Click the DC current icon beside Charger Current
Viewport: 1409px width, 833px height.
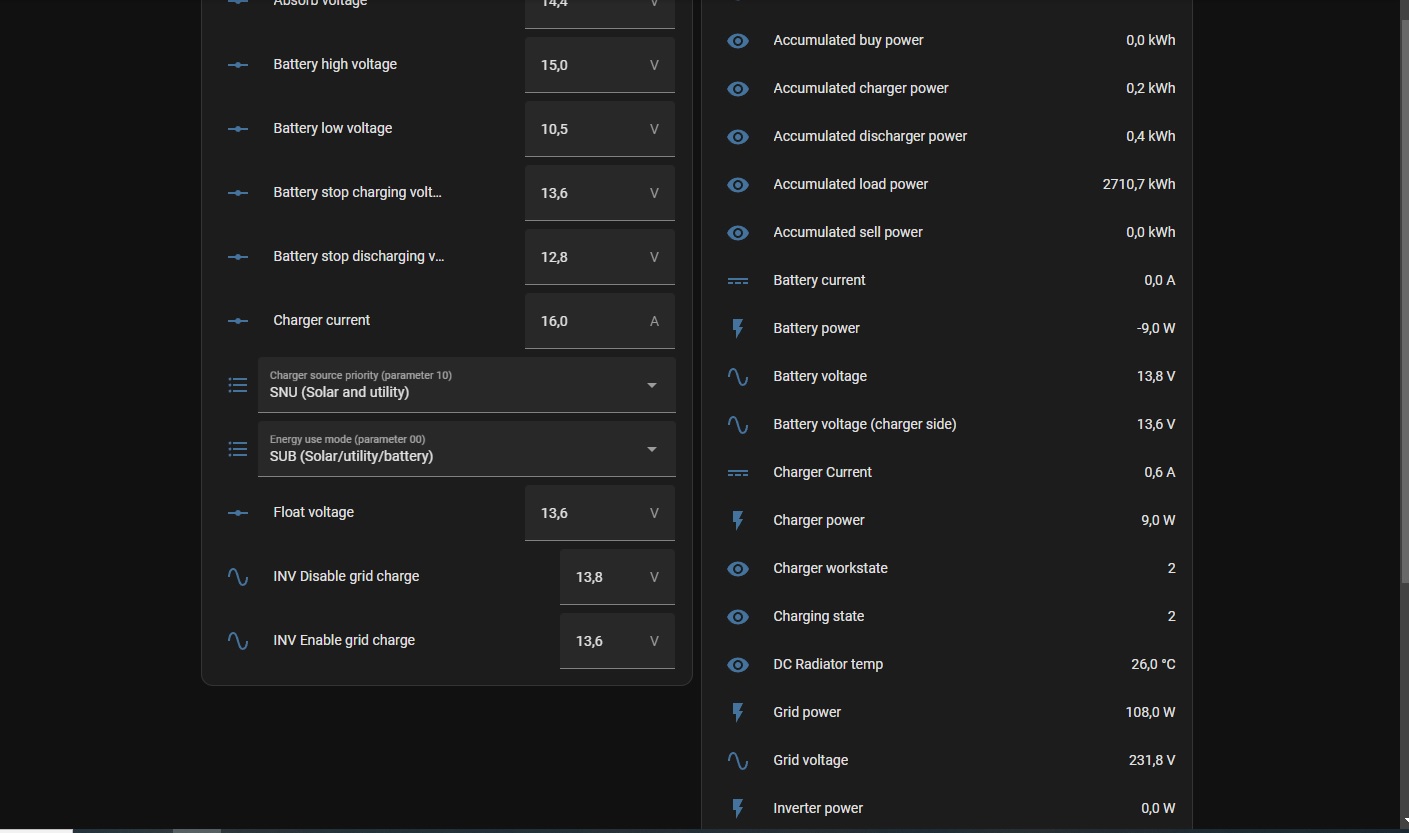(x=738, y=473)
